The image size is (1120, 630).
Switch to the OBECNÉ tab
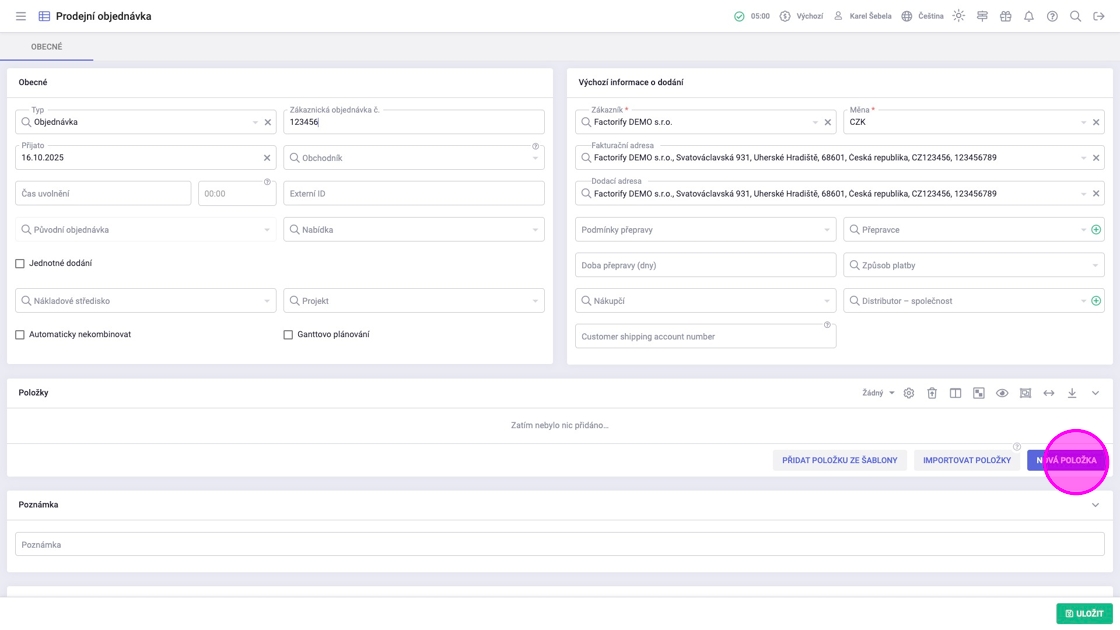tap(46, 47)
